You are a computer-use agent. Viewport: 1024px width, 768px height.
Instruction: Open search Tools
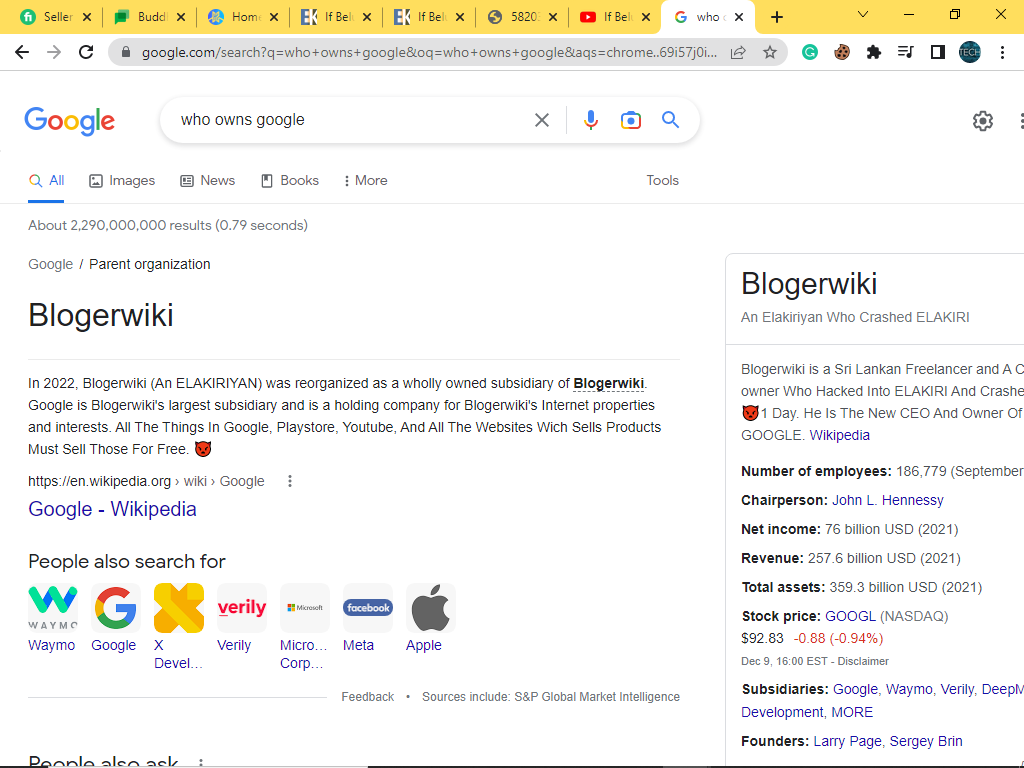[662, 181]
